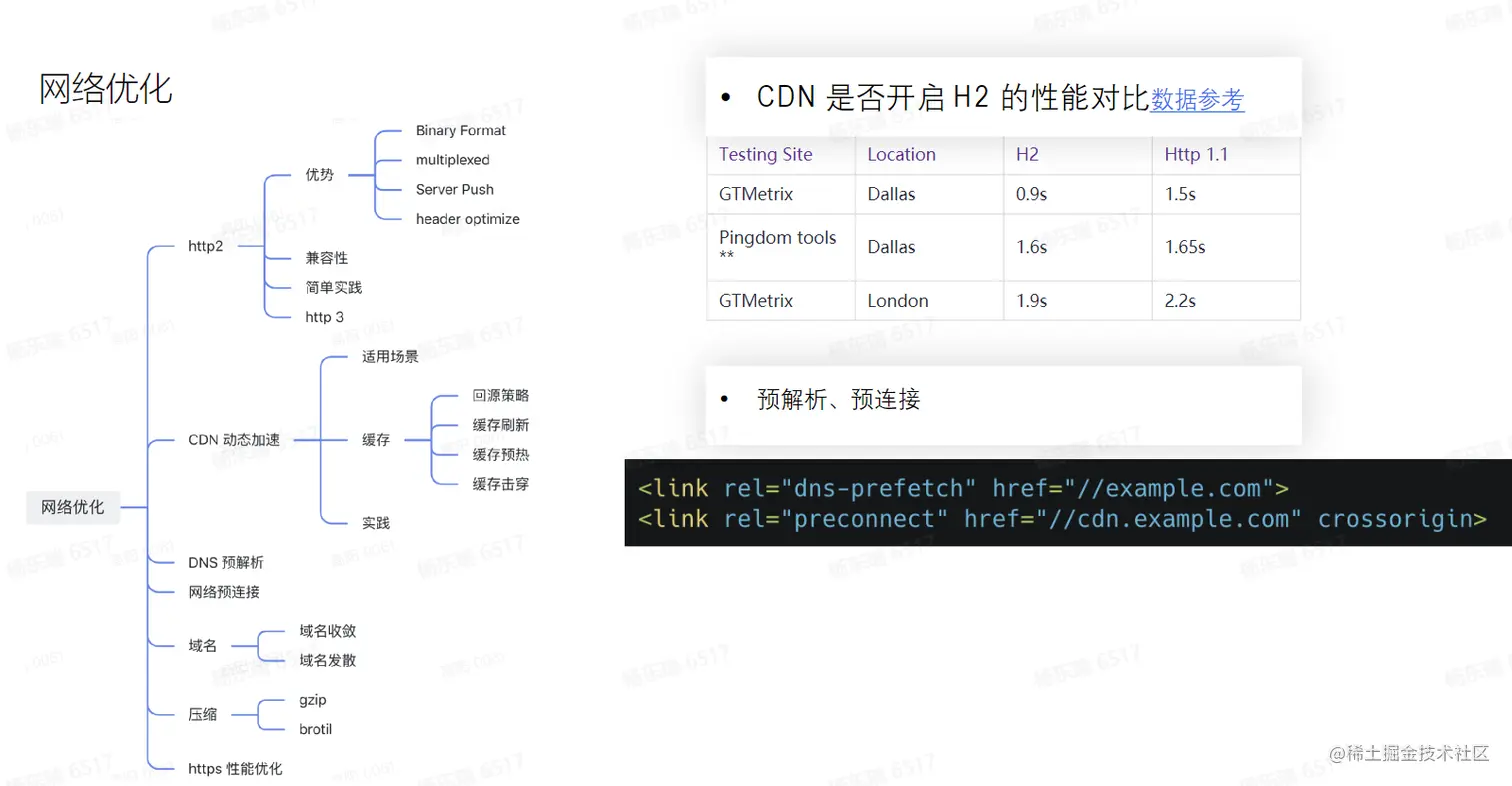Click the 适用场景 node
The image size is (1512, 786).
[390, 356]
